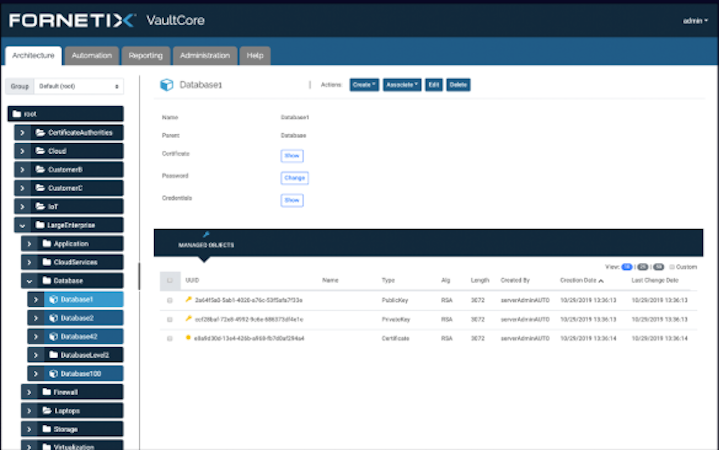Click the Laptops folder icon
The width and height of the screenshot is (719, 450).
point(47,411)
